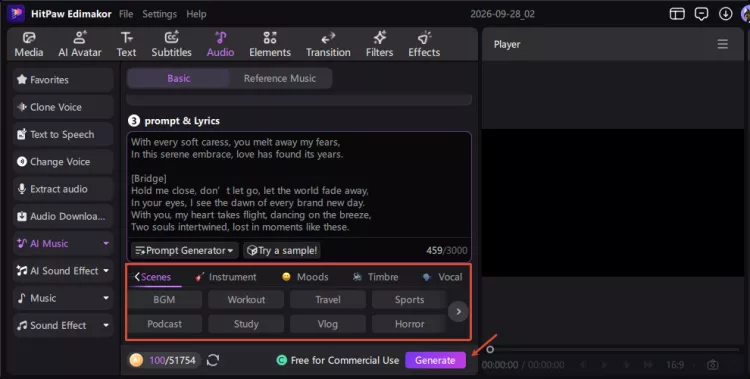Open Clone Voice in the sidebar
Image resolution: width=750 pixels, height=379 pixels.
pyautogui.click(x=63, y=107)
